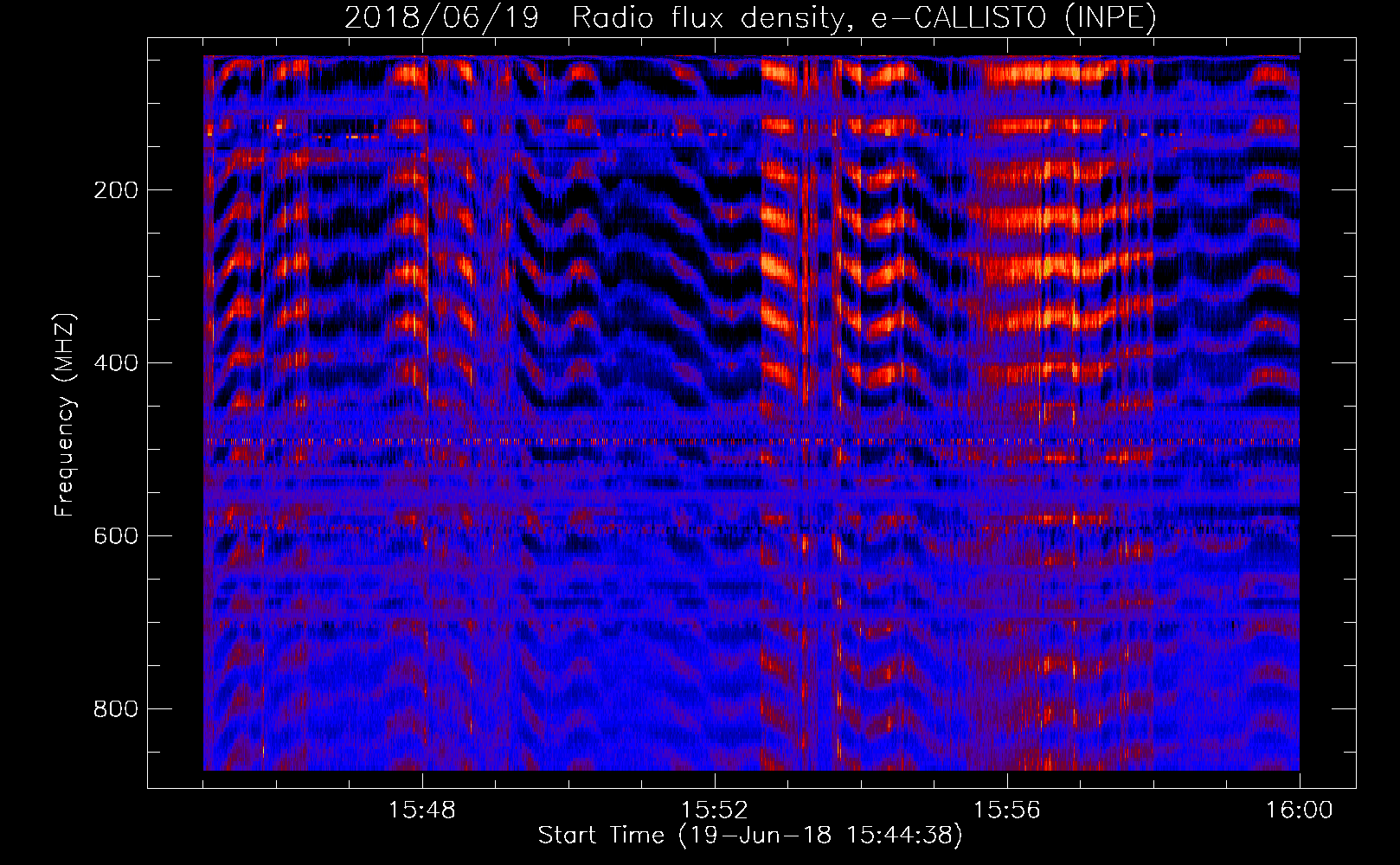Click the 600 frequency tick label
The image size is (1400, 865).
tap(116, 536)
